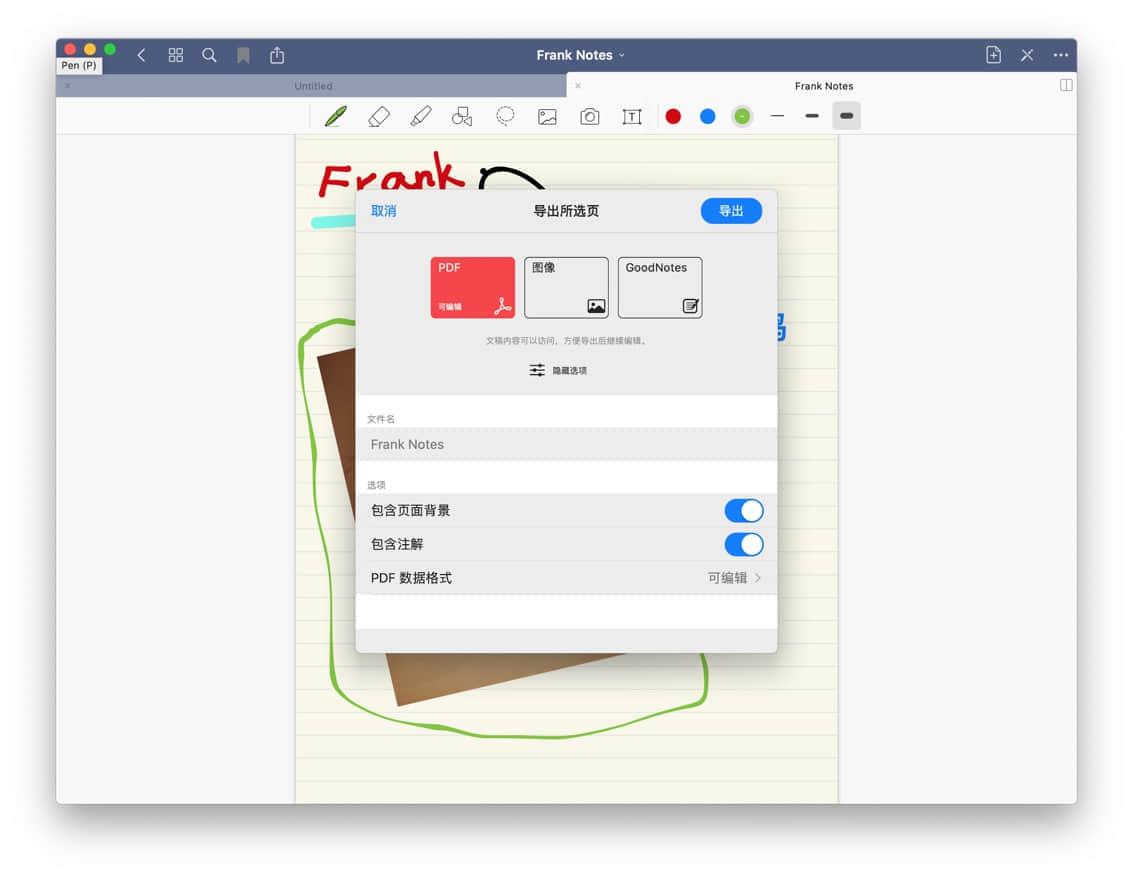This screenshot has height=878, width=1133.
Task: Open the search icon in the title bar
Action: pyautogui.click(x=209, y=55)
